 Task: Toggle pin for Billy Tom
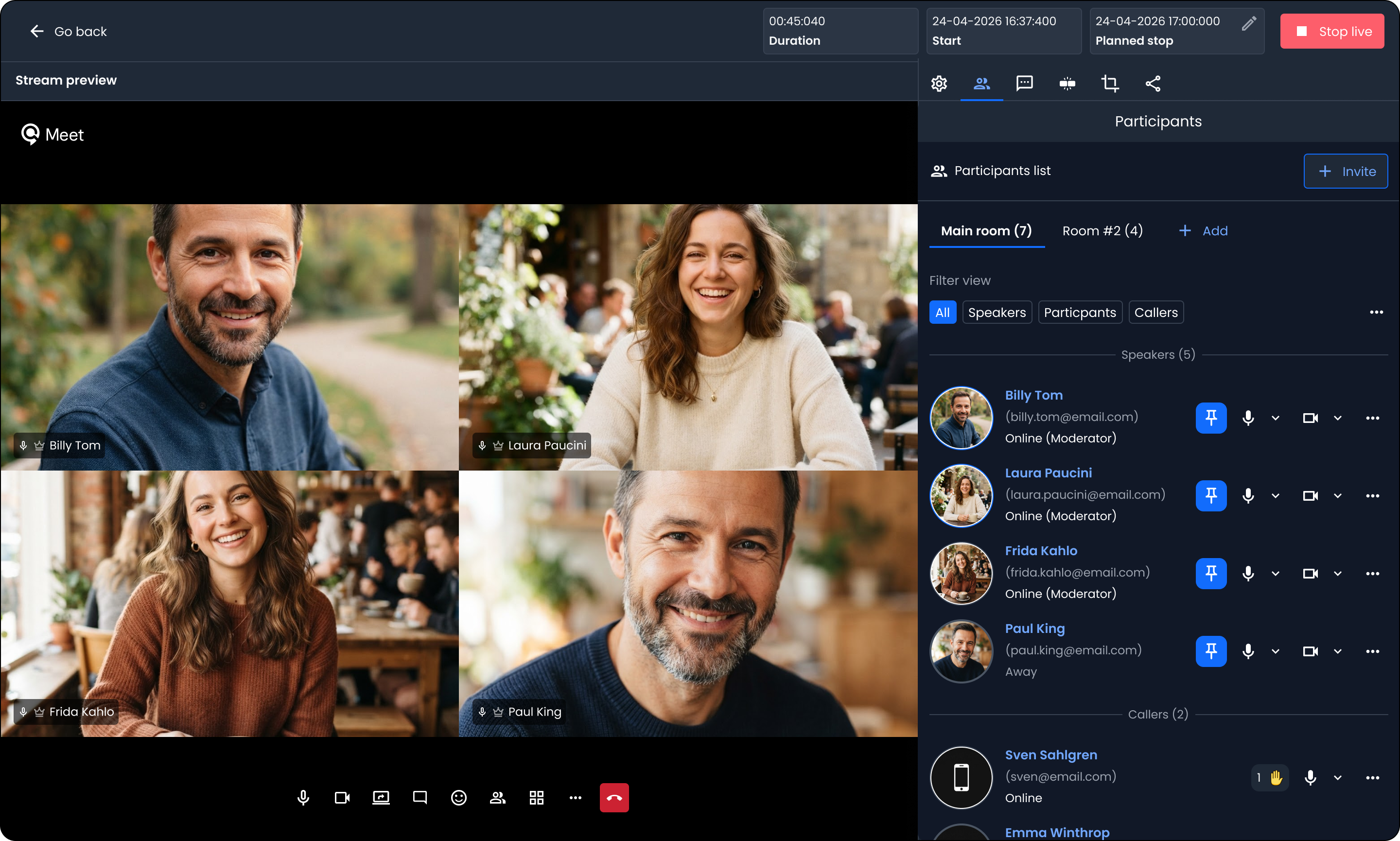[x=1211, y=418]
